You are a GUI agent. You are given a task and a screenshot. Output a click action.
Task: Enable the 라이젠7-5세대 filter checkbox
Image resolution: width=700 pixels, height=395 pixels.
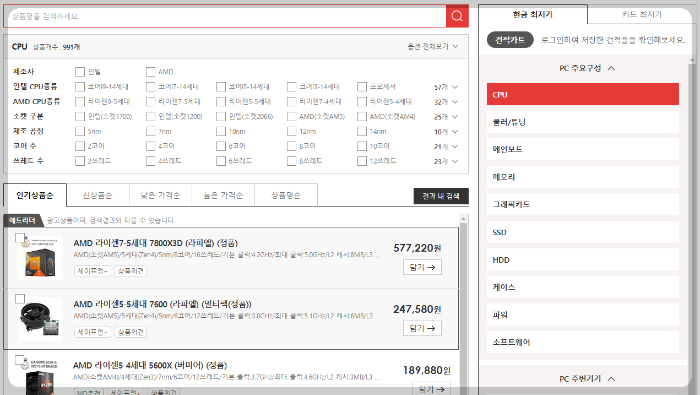tap(150, 102)
